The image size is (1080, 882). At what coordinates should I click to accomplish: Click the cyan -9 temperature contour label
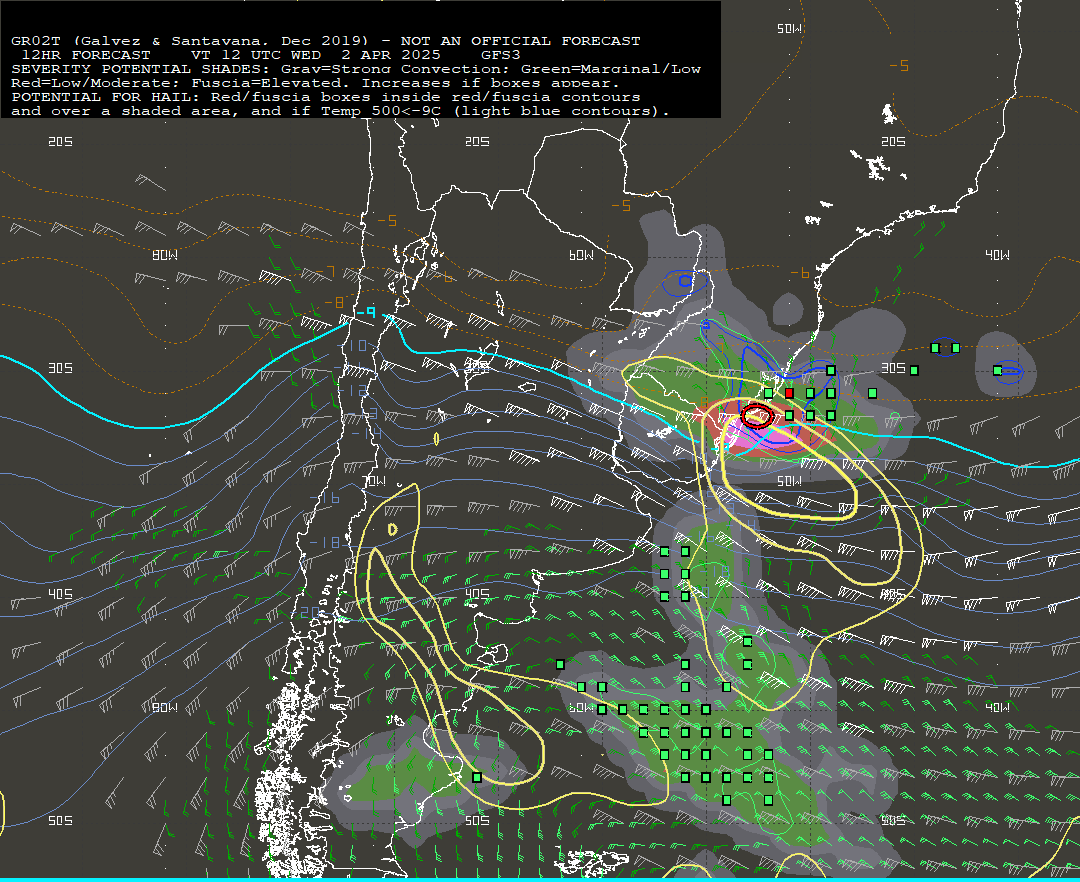[x=366, y=313]
